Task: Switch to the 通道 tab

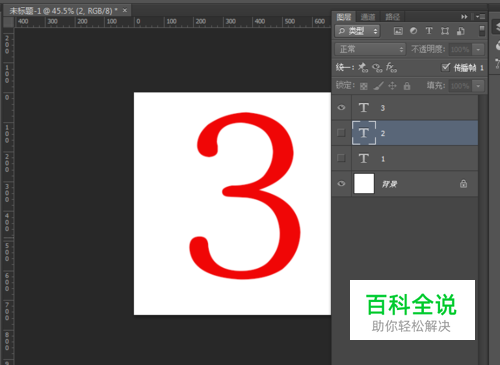Action: click(x=368, y=17)
